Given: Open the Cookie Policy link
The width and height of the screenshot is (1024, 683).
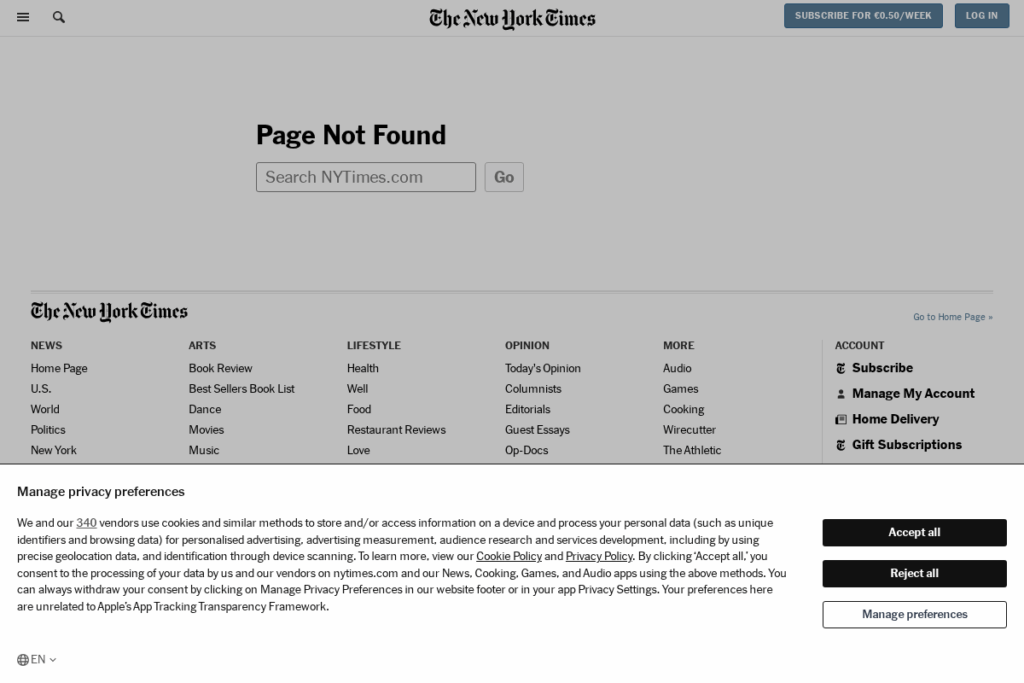Looking at the screenshot, I should click(x=509, y=556).
